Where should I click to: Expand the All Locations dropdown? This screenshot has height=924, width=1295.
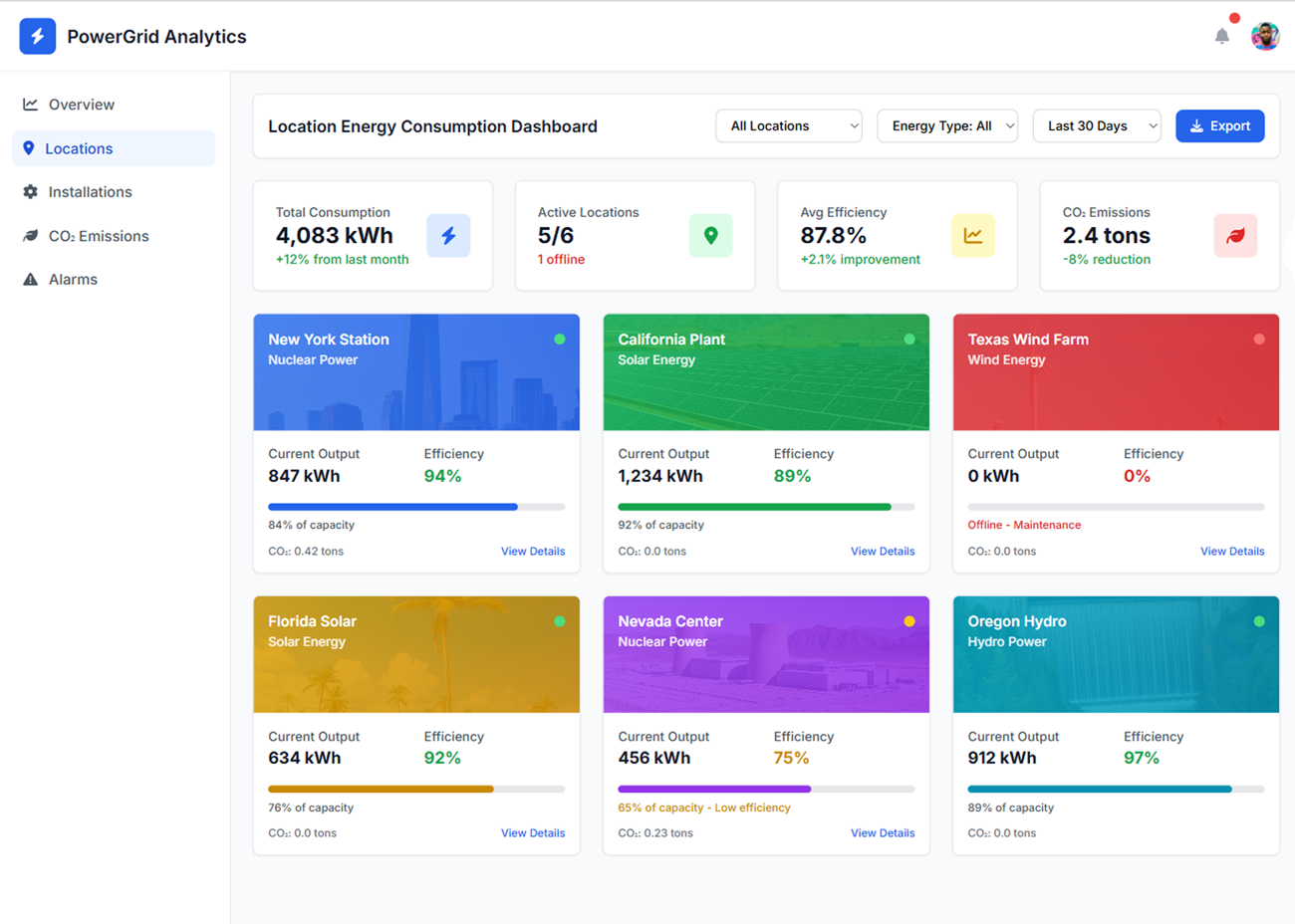point(788,126)
